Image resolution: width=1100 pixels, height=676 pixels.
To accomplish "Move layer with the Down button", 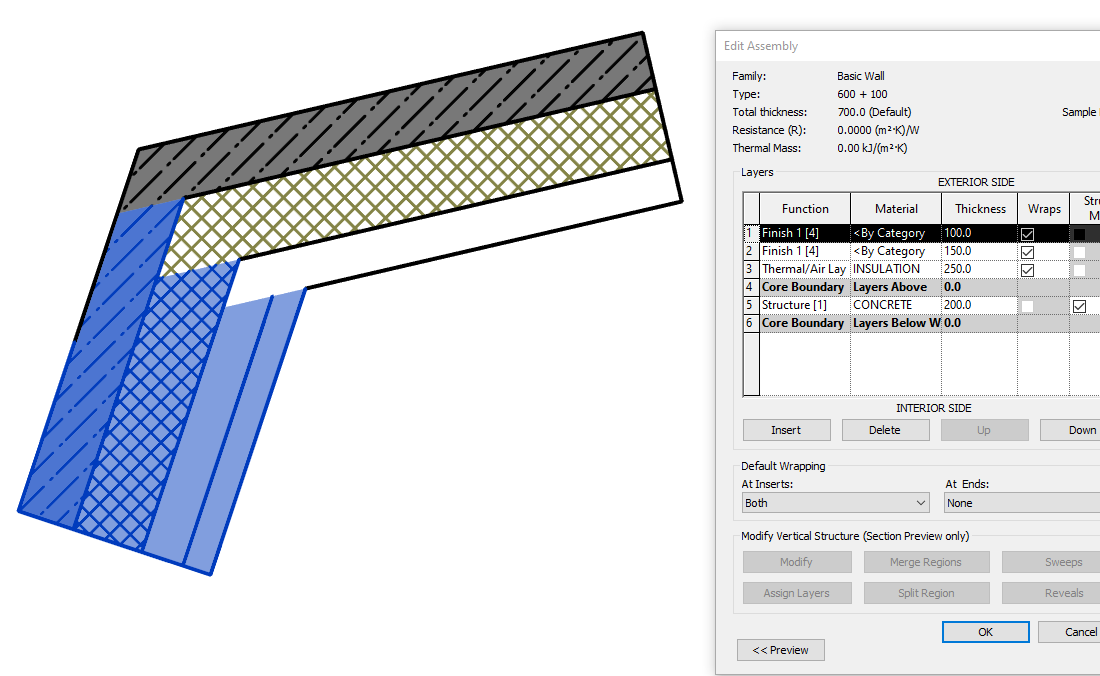I will tap(1071, 430).
